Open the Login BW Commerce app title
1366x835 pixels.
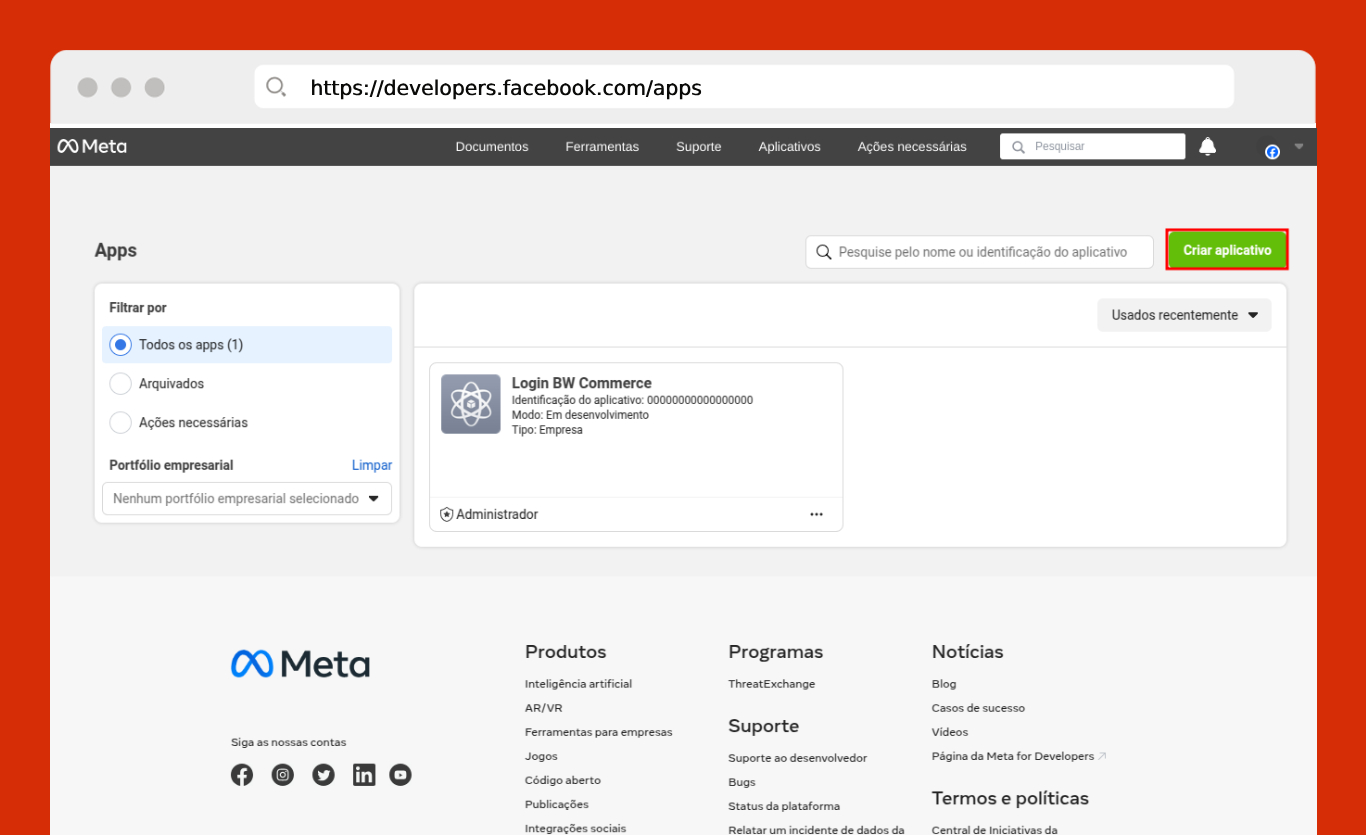pyautogui.click(x=581, y=383)
